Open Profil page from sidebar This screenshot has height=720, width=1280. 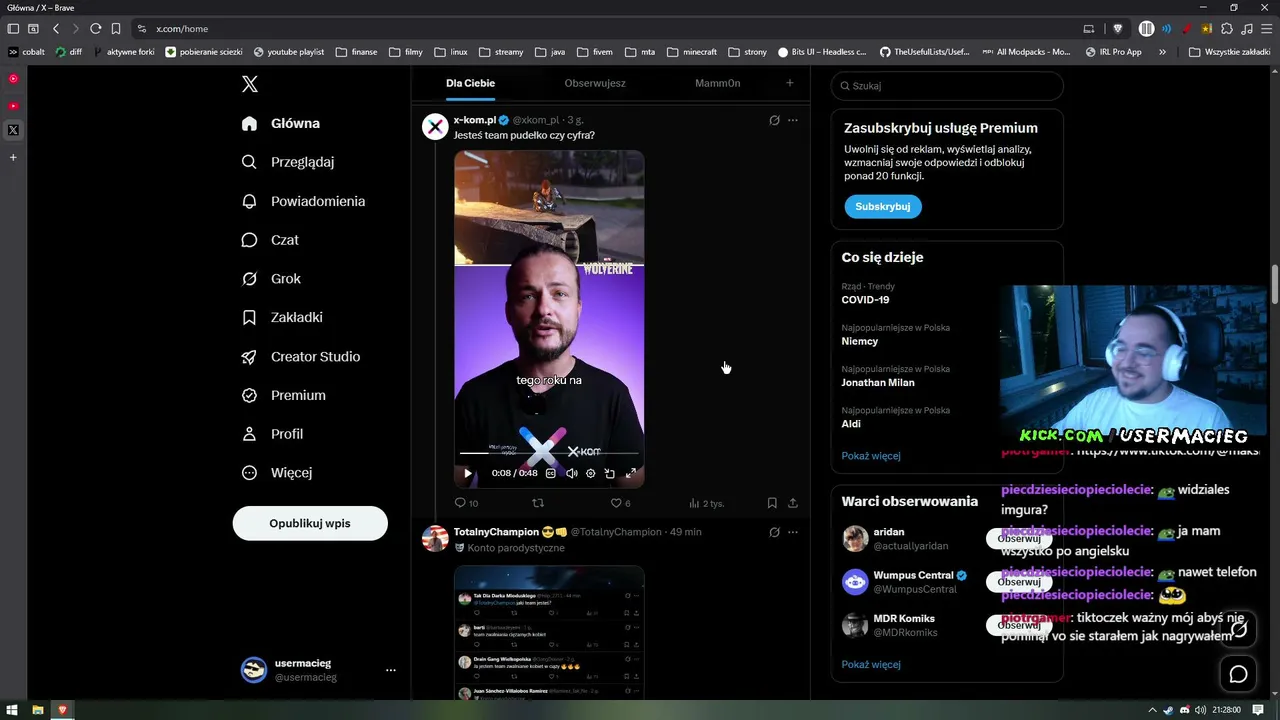273,434
